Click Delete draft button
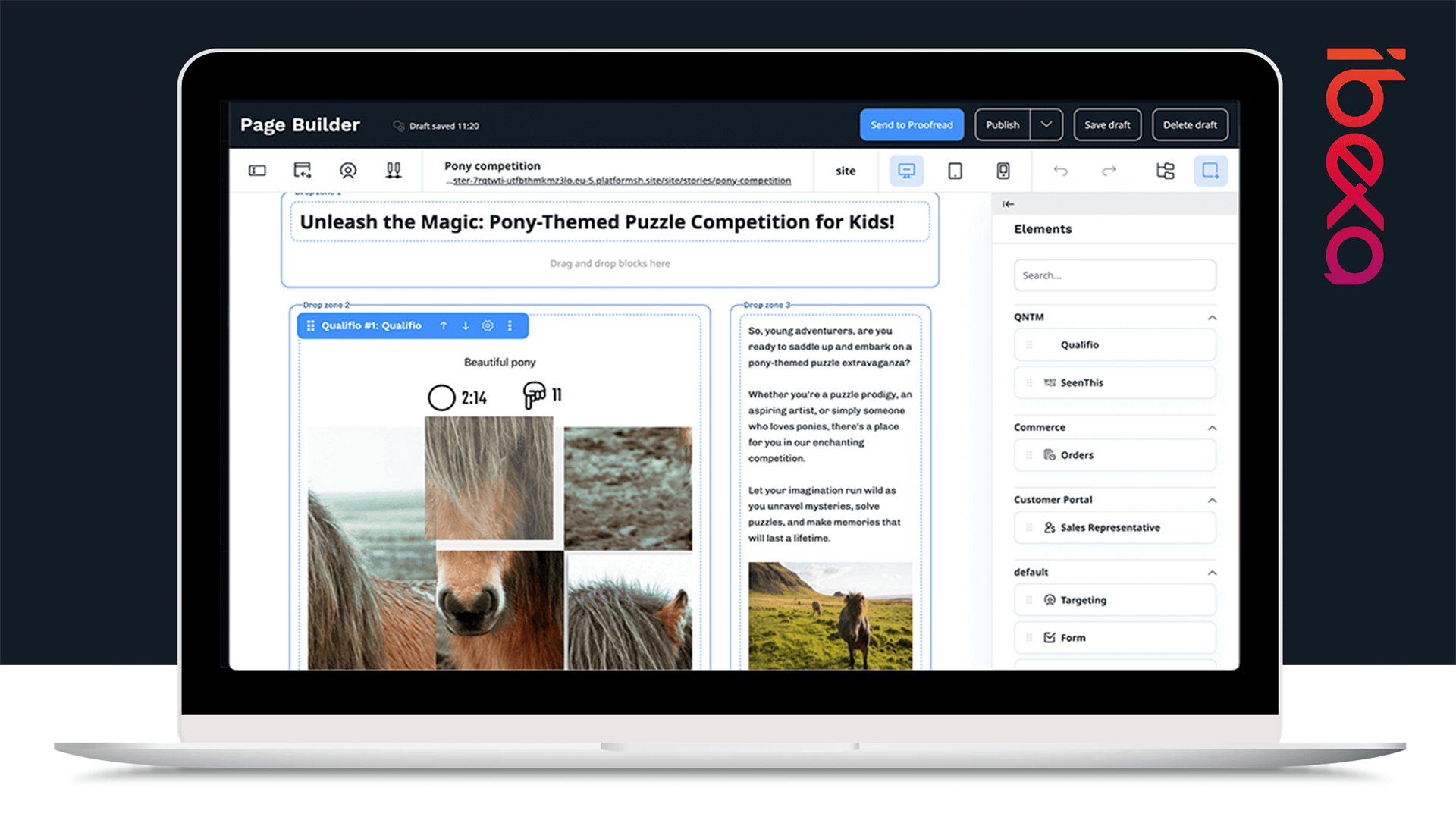The width and height of the screenshot is (1456, 820). [x=1190, y=125]
